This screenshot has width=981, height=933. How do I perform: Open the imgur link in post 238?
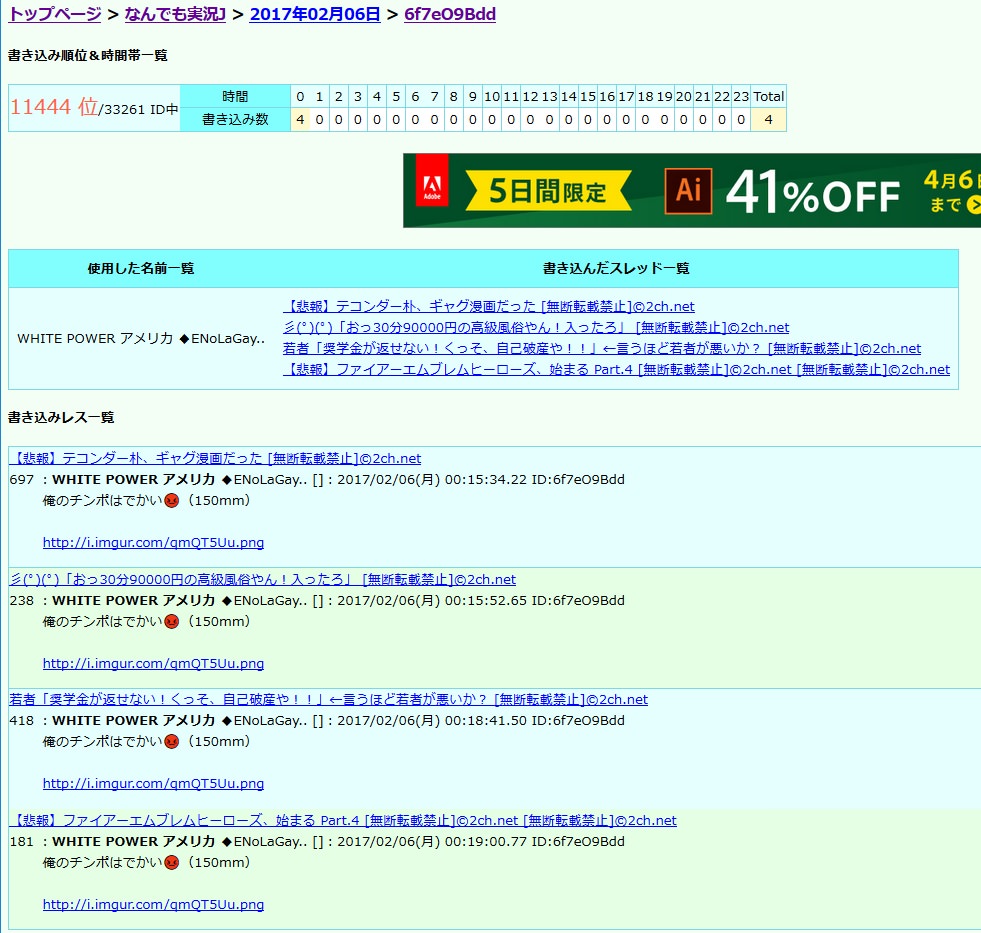(x=153, y=663)
